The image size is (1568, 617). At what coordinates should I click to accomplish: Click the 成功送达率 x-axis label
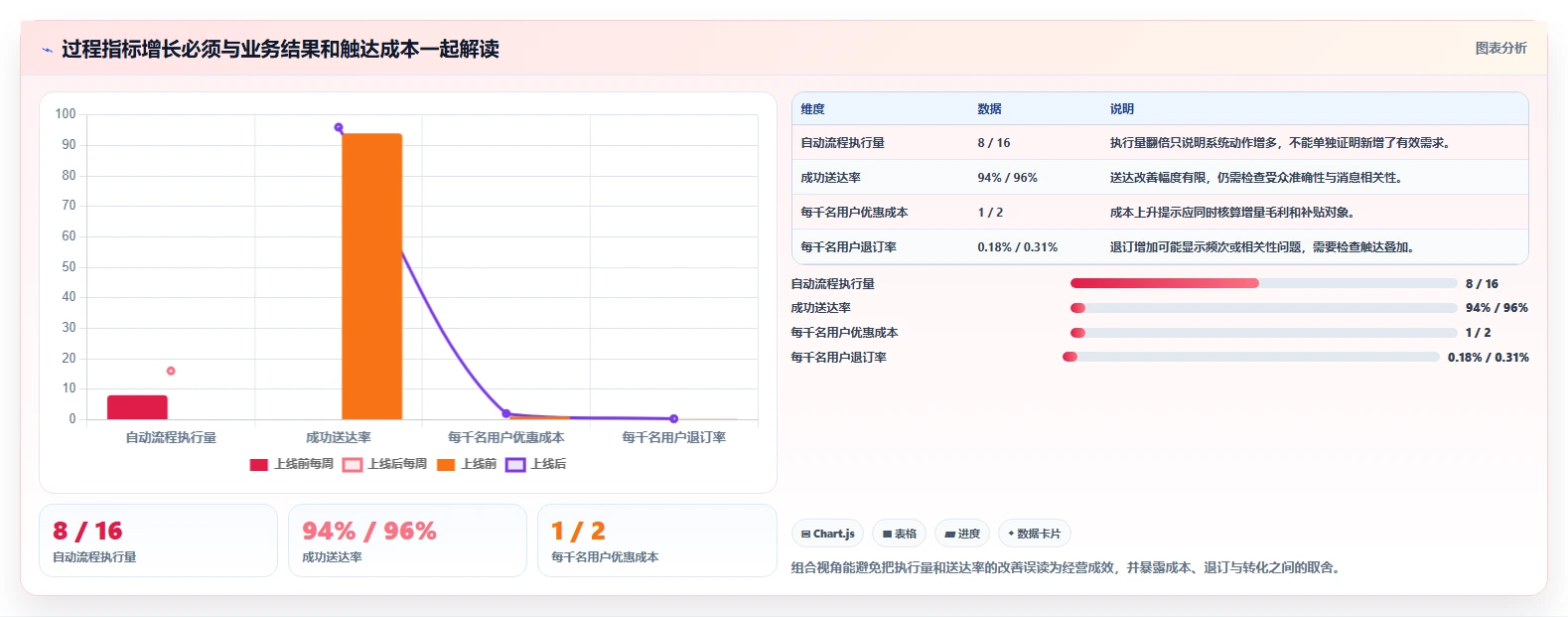(x=339, y=437)
